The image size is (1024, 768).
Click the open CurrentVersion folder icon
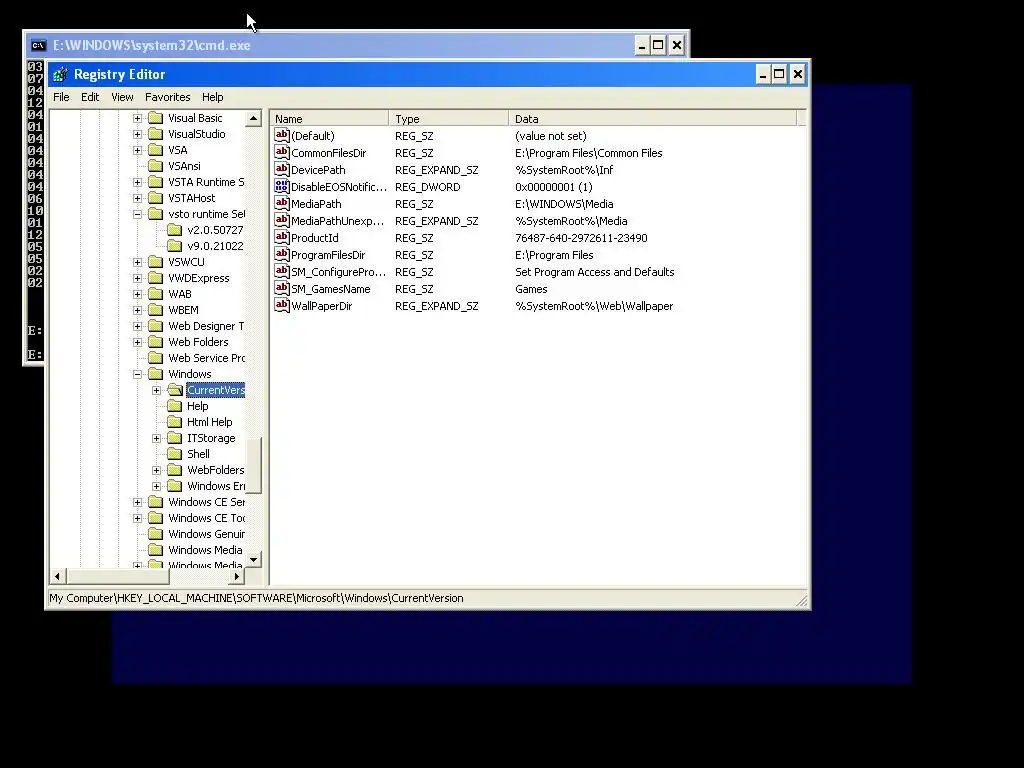coord(174,390)
